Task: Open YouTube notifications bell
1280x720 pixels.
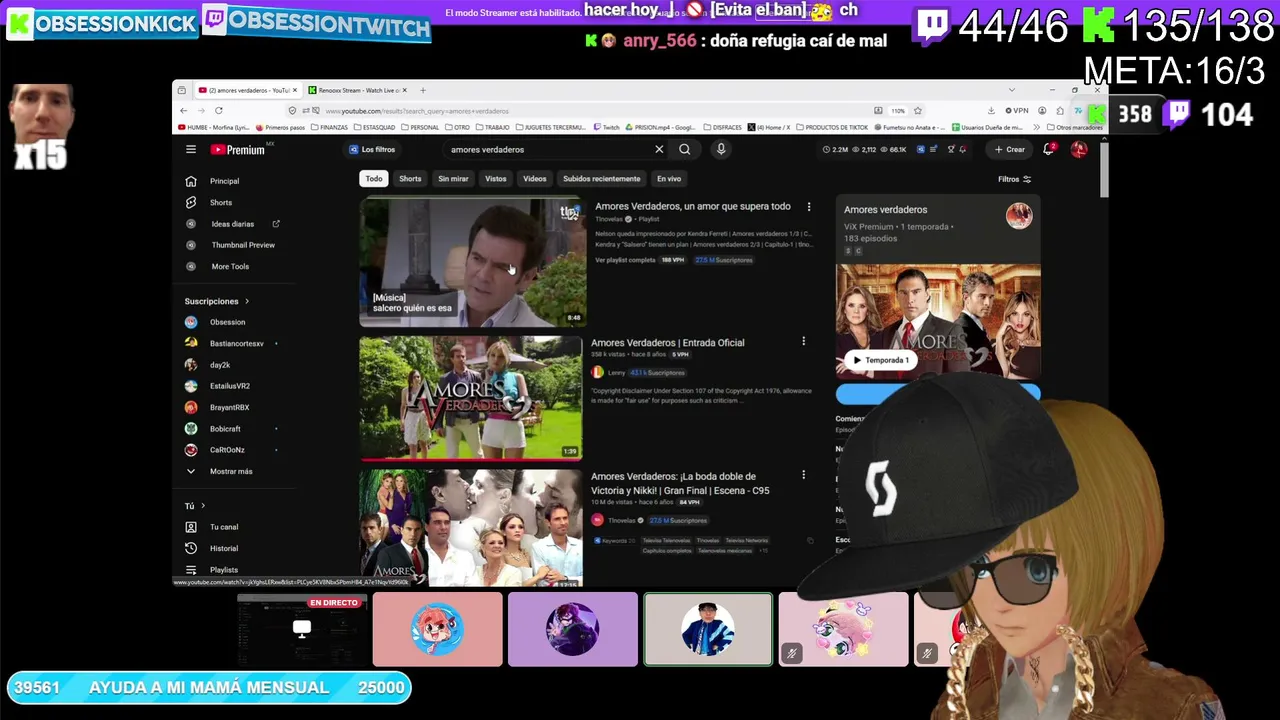Action: [x=1048, y=149]
